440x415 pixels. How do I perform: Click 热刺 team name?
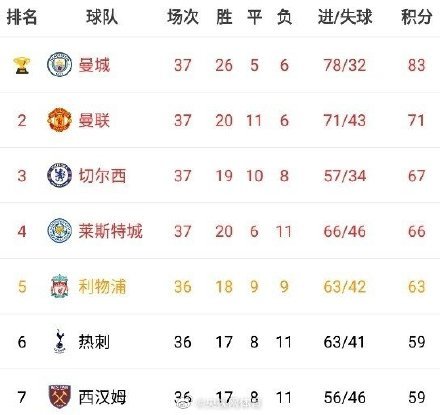pos(94,342)
